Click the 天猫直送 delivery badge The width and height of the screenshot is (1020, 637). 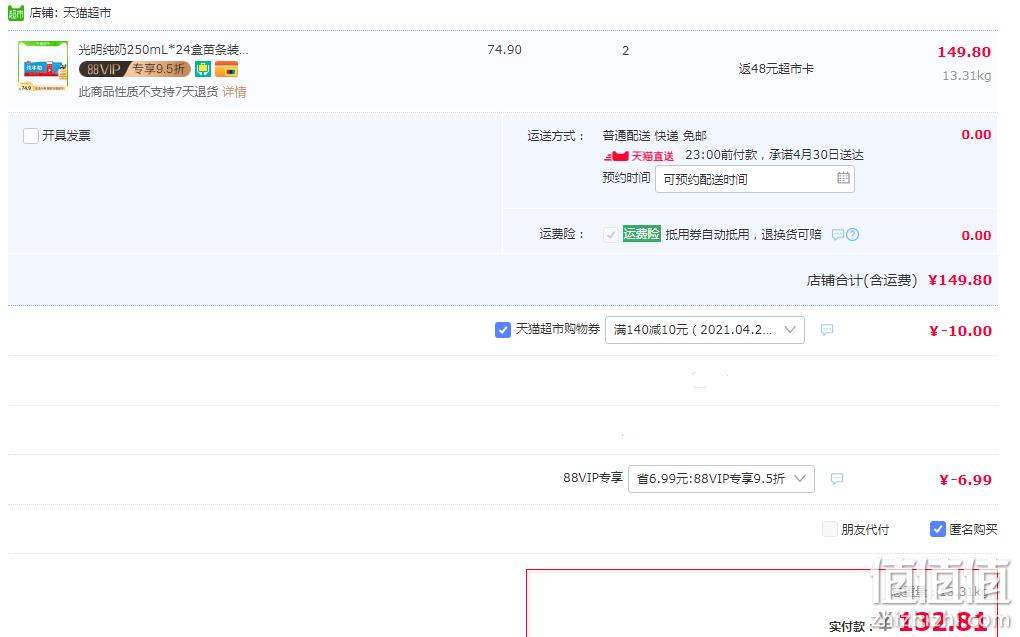coord(639,156)
